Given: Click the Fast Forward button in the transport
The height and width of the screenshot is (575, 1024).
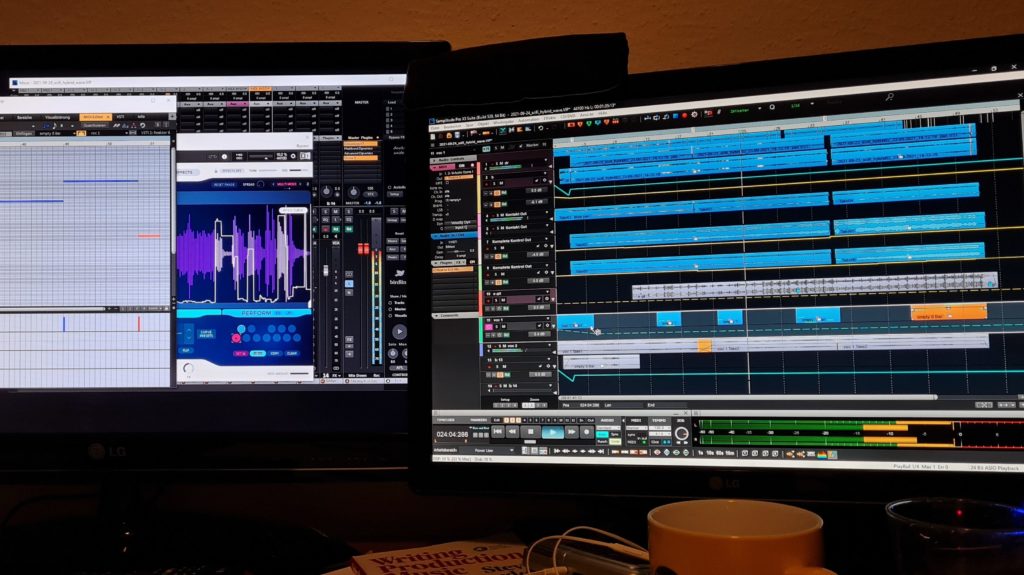Looking at the screenshot, I should click(571, 432).
